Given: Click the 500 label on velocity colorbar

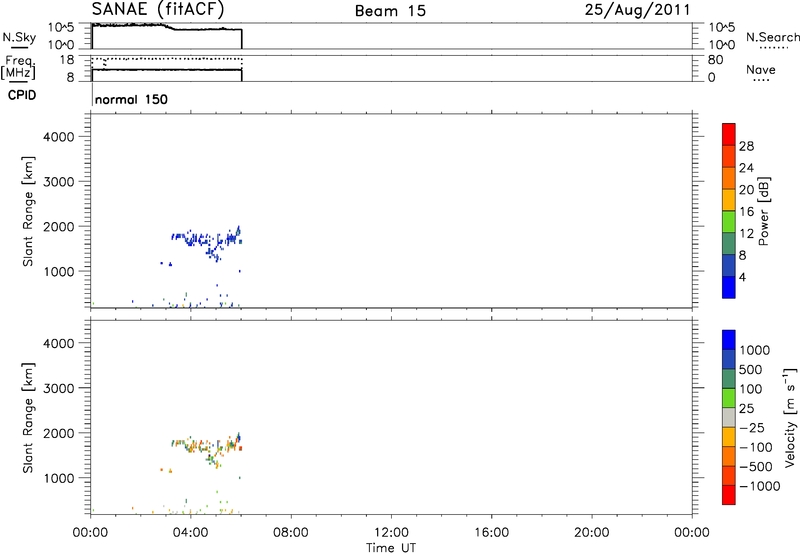Looking at the screenshot, I should (753, 370).
